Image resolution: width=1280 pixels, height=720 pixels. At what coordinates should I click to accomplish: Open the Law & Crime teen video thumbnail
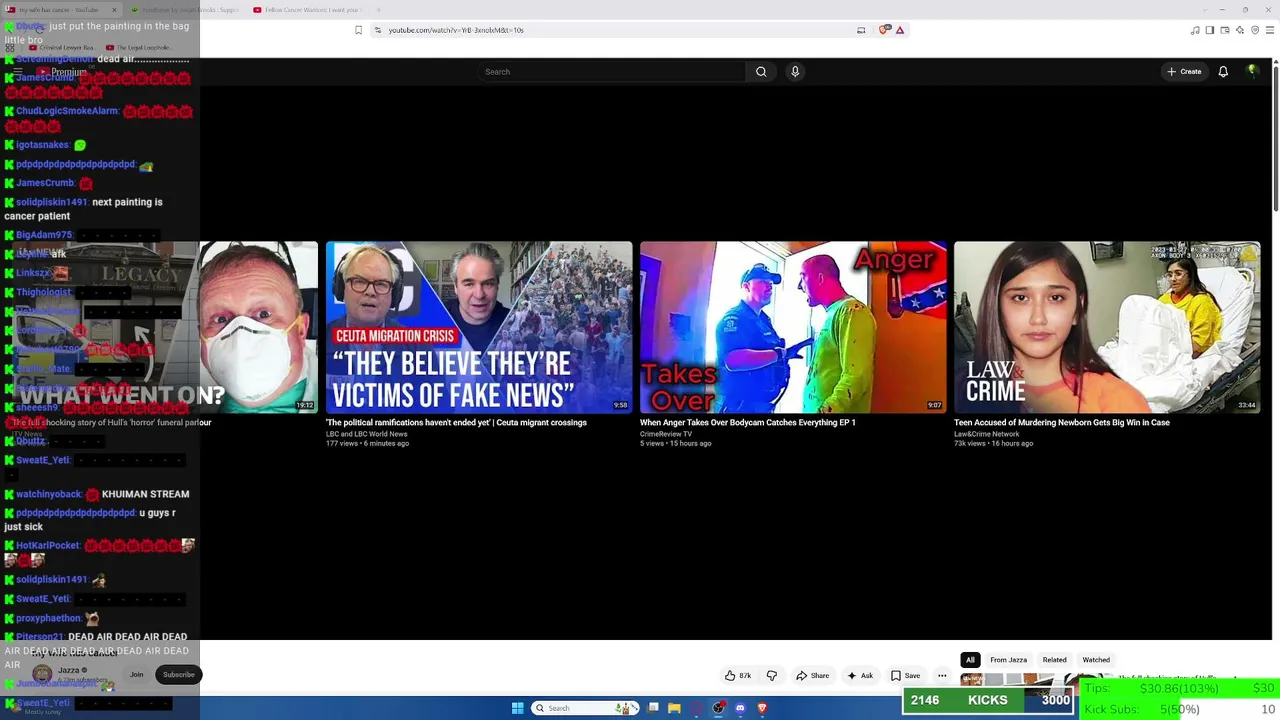1107,327
